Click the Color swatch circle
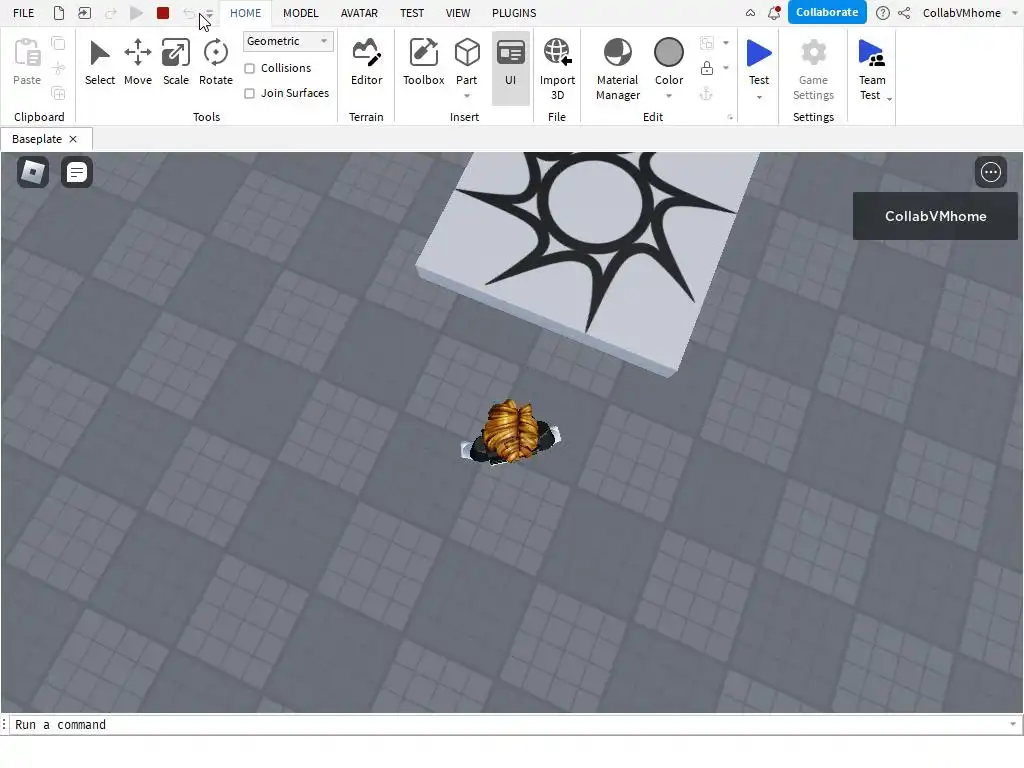Screen dimensions: 1024x768 click(669, 52)
